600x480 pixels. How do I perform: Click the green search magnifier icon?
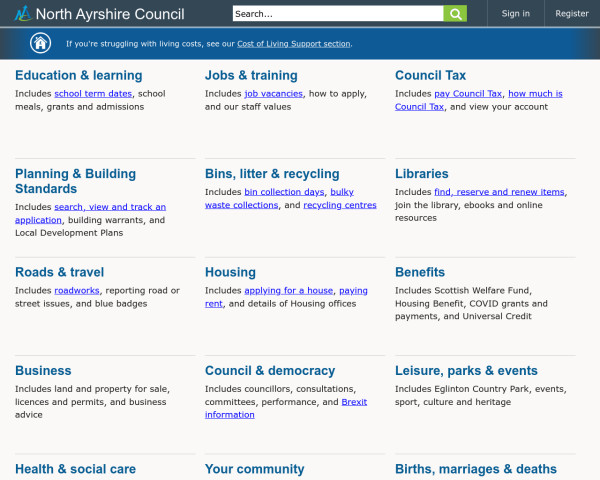point(455,14)
